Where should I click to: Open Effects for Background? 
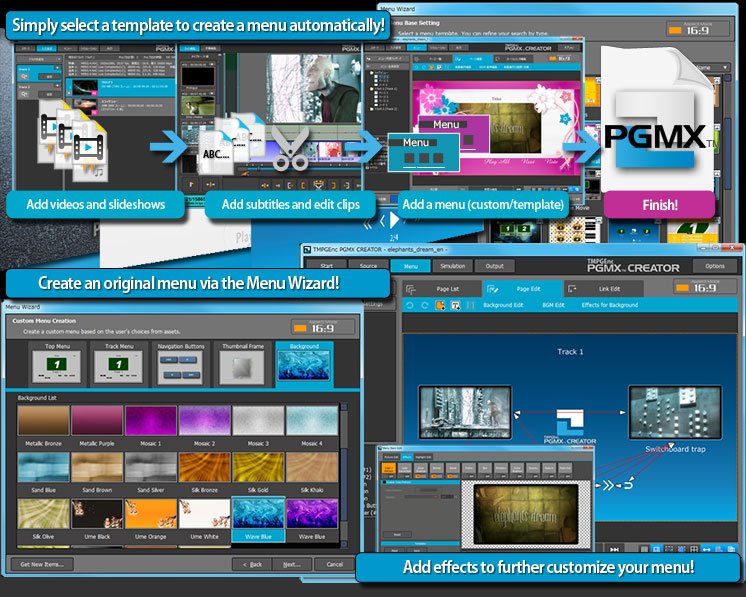coord(609,305)
